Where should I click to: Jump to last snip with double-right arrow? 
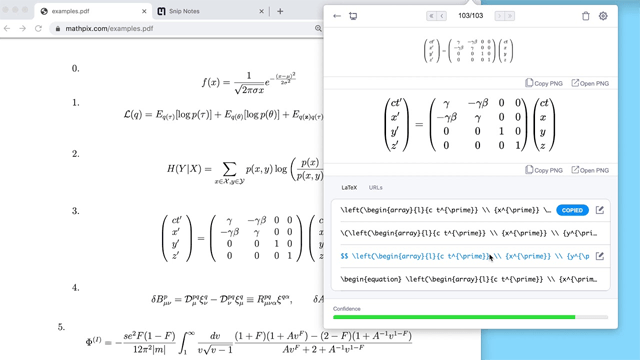tap(510, 16)
